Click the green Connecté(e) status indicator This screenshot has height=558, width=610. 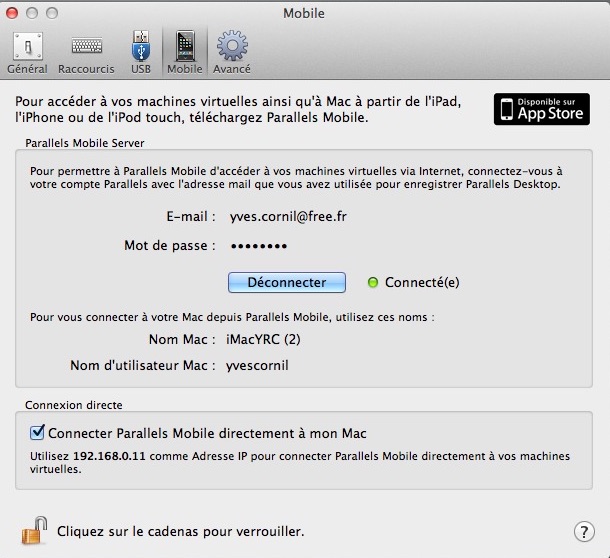pos(373,283)
